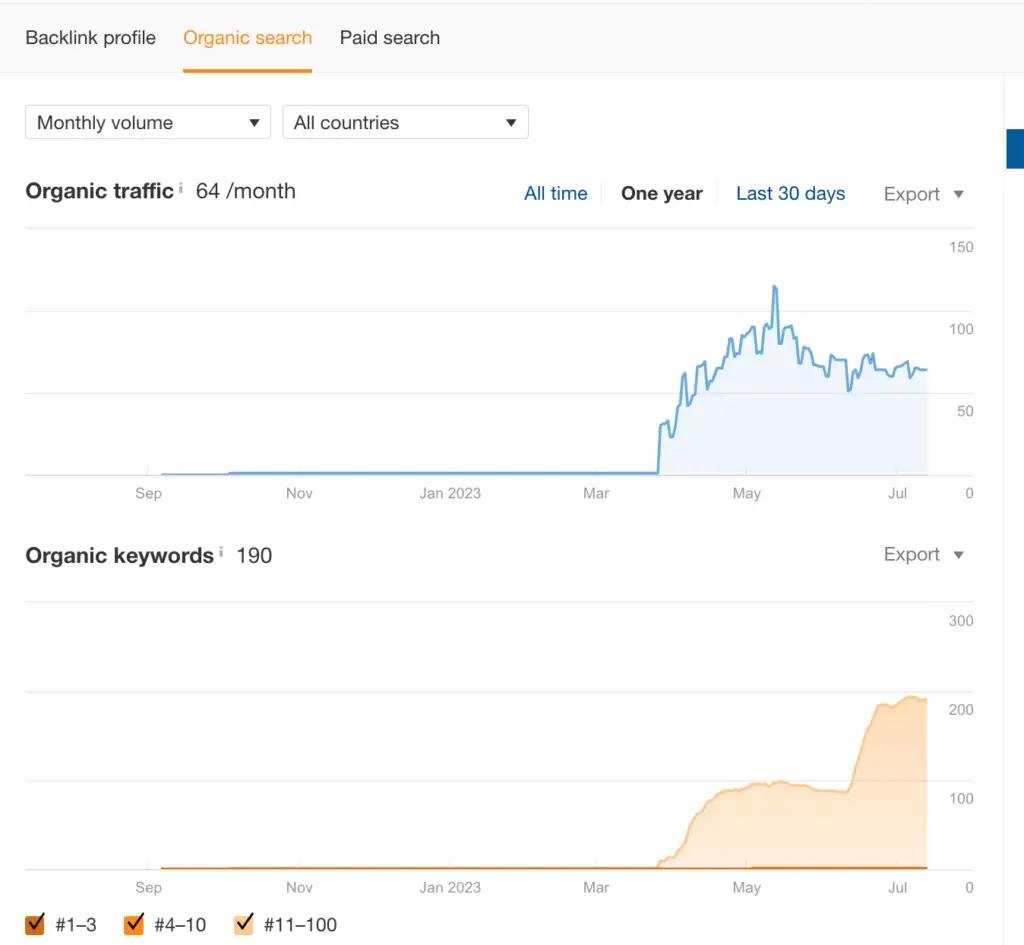Screen dimensions: 1024x945
Task: Switch to Last 30 days range
Action: [x=790, y=193]
